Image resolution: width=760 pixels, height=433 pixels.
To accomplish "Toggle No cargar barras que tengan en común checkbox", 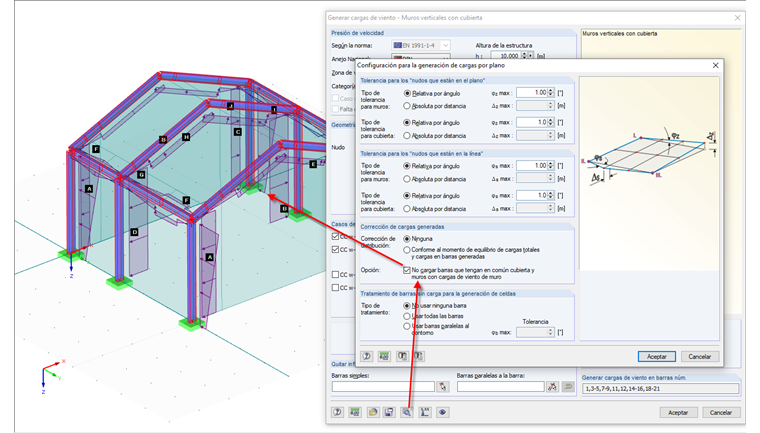I will pyautogui.click(x=407, y=271).
